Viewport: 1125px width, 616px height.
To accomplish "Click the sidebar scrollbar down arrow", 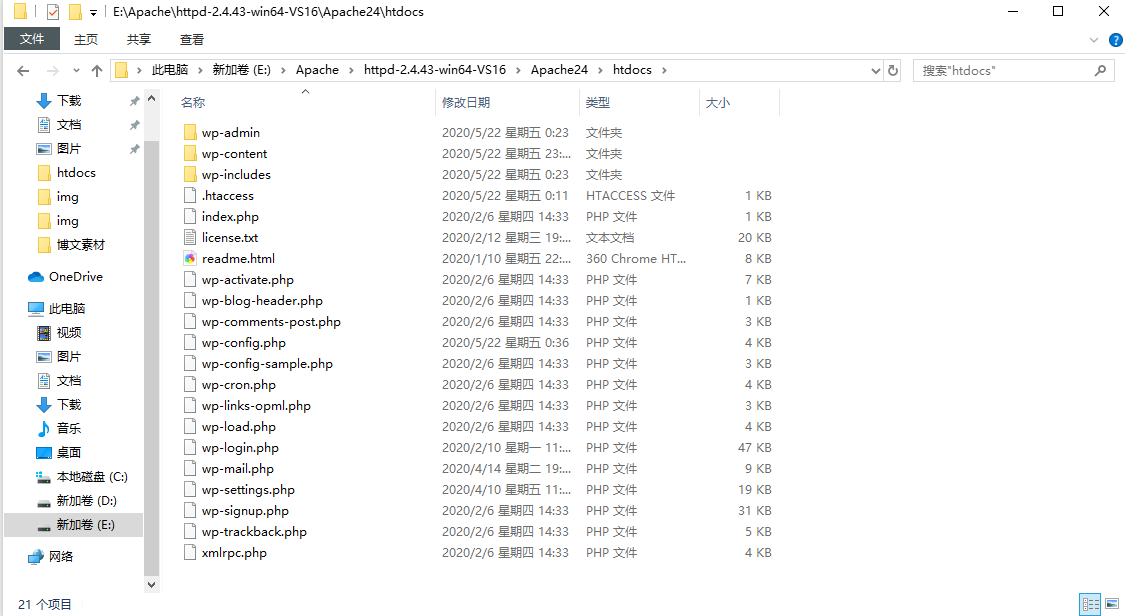I will (151, 584).
